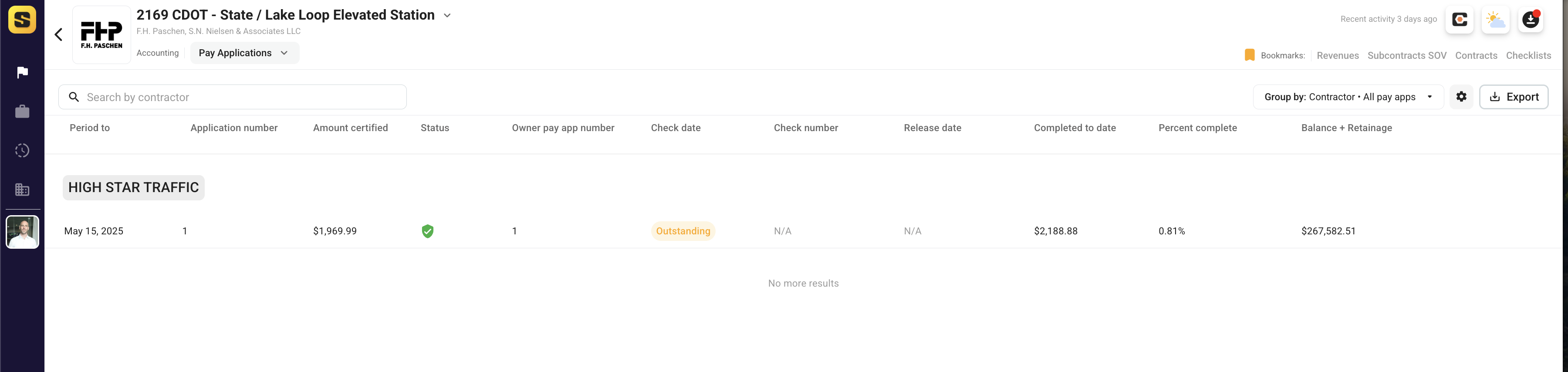Open the Subcontracts SOV bookmark
This screenshot has width=1568, height=372.
coord(1407,55)
